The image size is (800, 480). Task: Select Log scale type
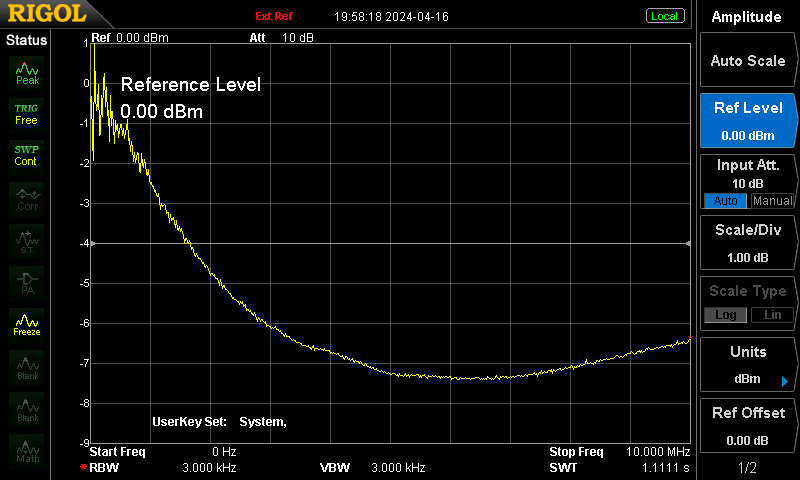726,315
